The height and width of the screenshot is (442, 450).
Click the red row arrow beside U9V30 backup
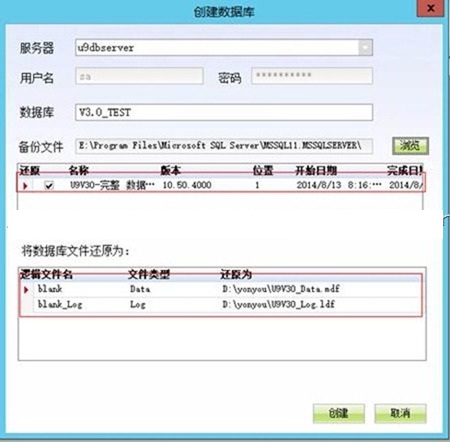click(25, 186)
